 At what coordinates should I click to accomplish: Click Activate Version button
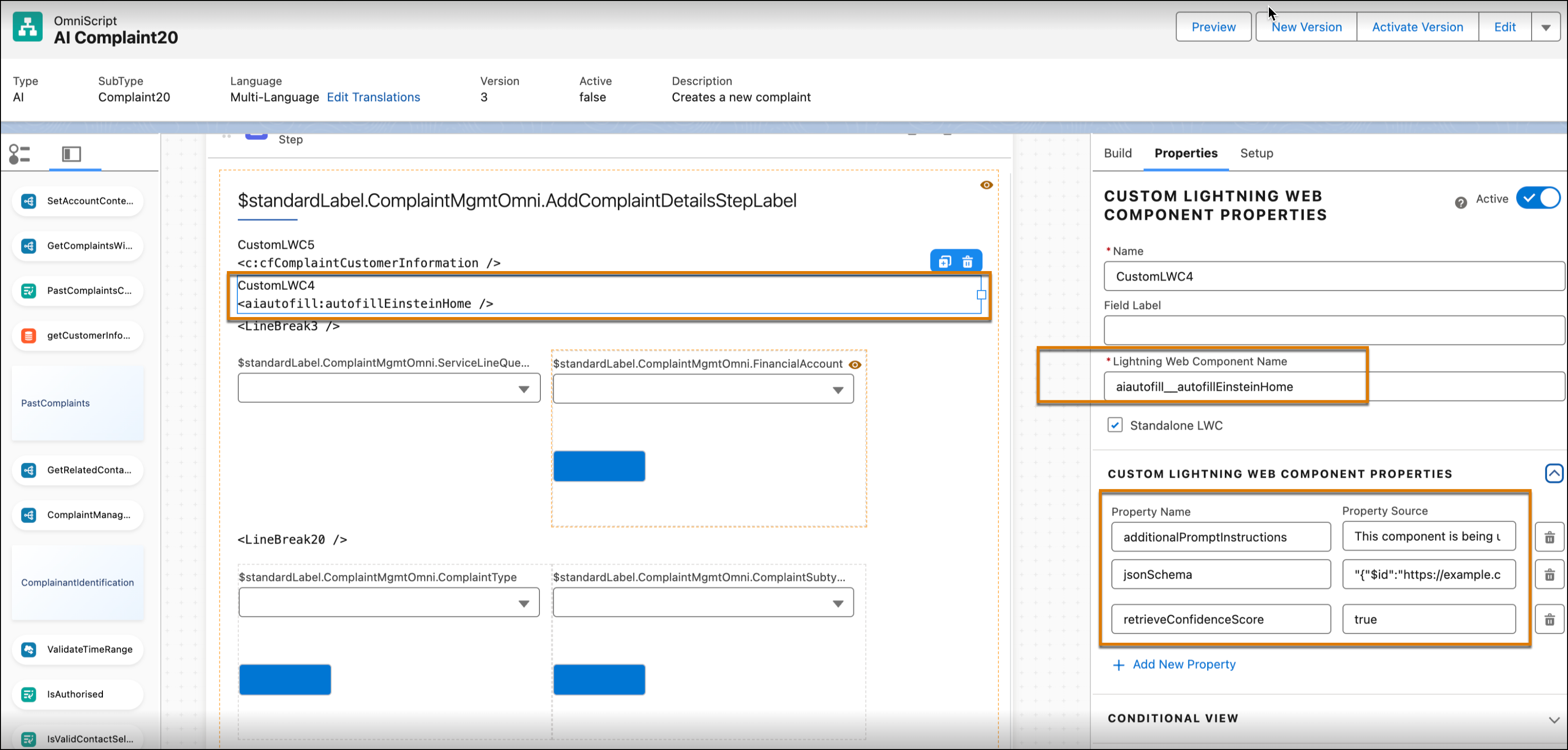(1417, 27)
